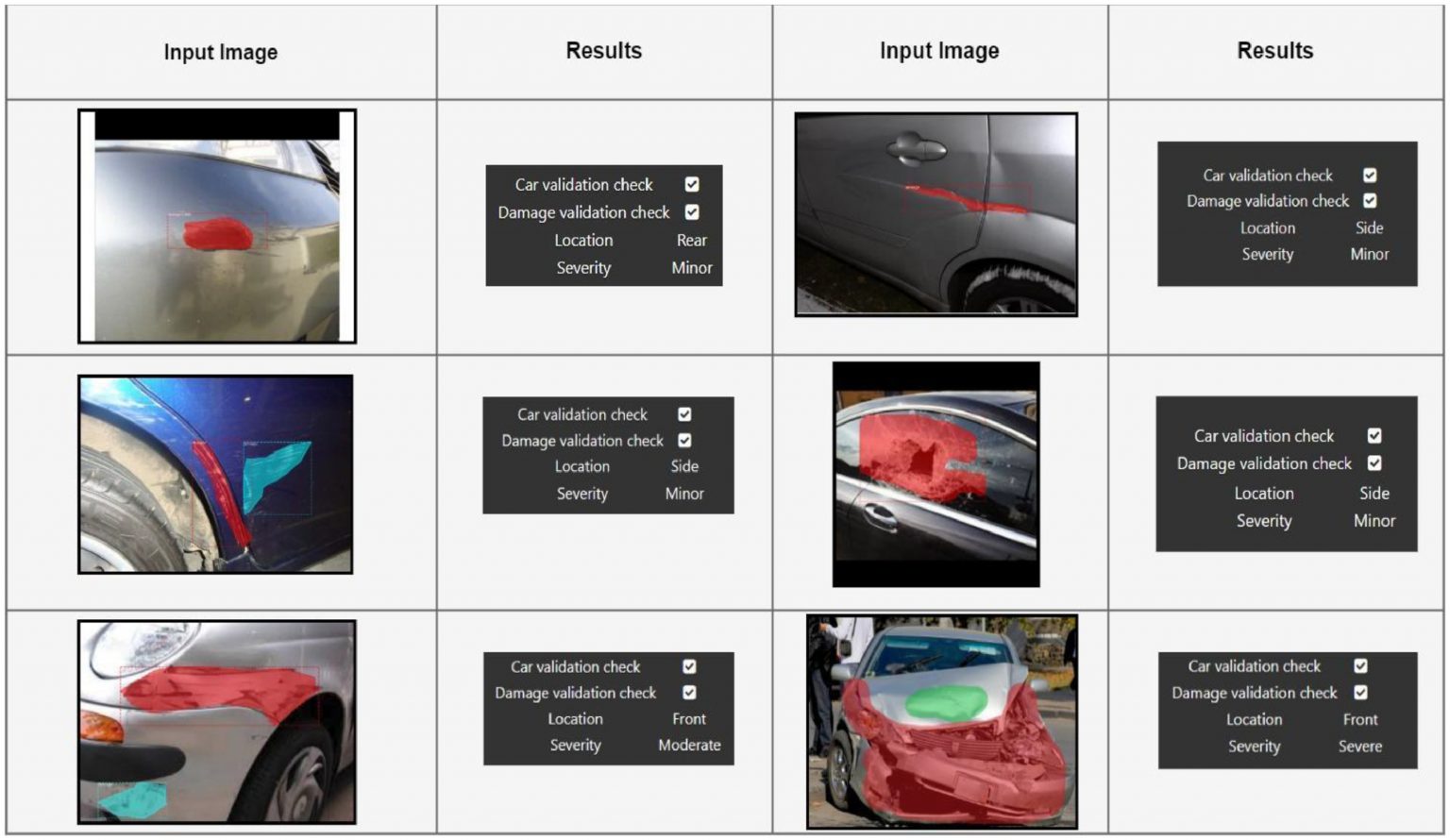This screenshot has height=840, width=1450.
Task: Open the broken car window image
Action: 936,474
